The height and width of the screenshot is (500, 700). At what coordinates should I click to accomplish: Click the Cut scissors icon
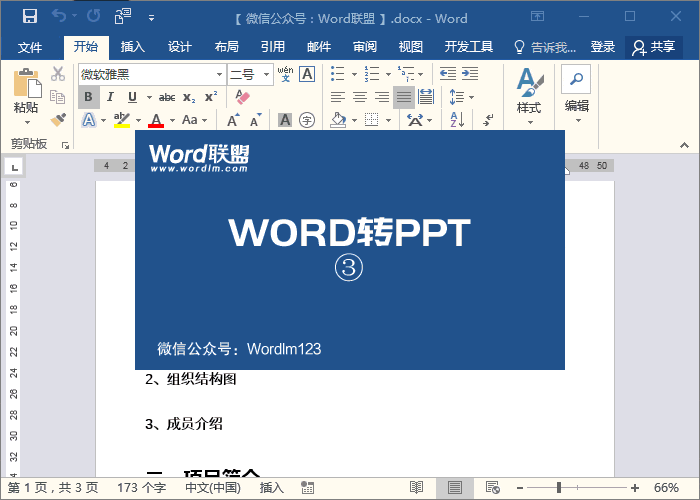(x=58, y=74)
